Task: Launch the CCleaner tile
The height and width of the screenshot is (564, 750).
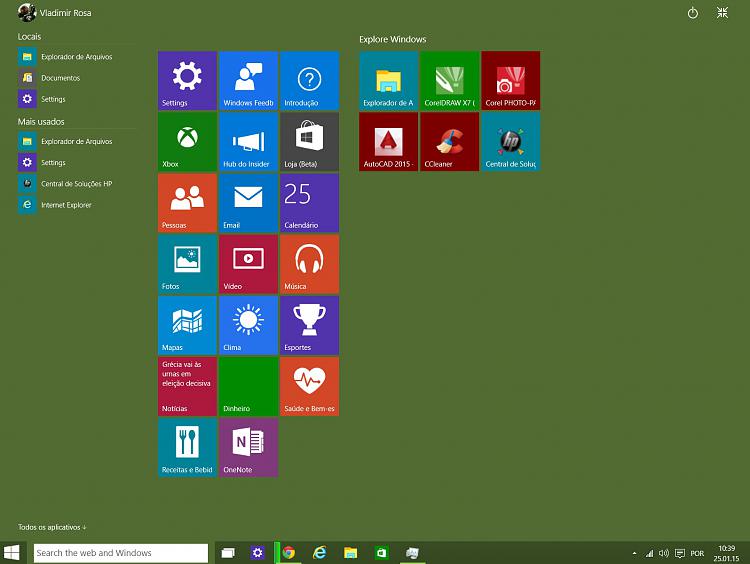Action: pos(450,142)
